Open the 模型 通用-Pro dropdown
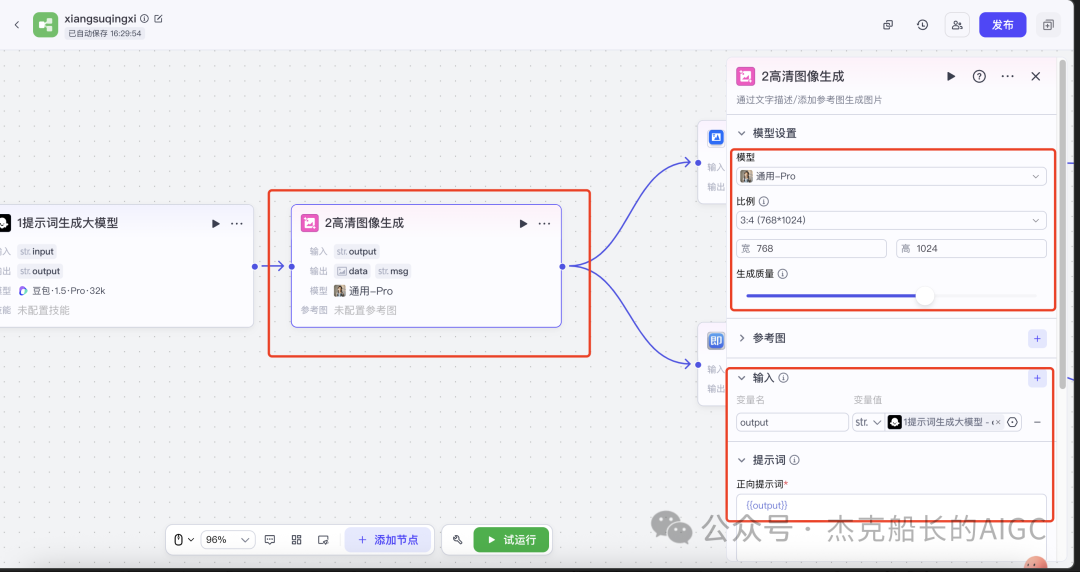This screenshot has width=1080, height=572. pyautogui.click(x=891, y=176)
